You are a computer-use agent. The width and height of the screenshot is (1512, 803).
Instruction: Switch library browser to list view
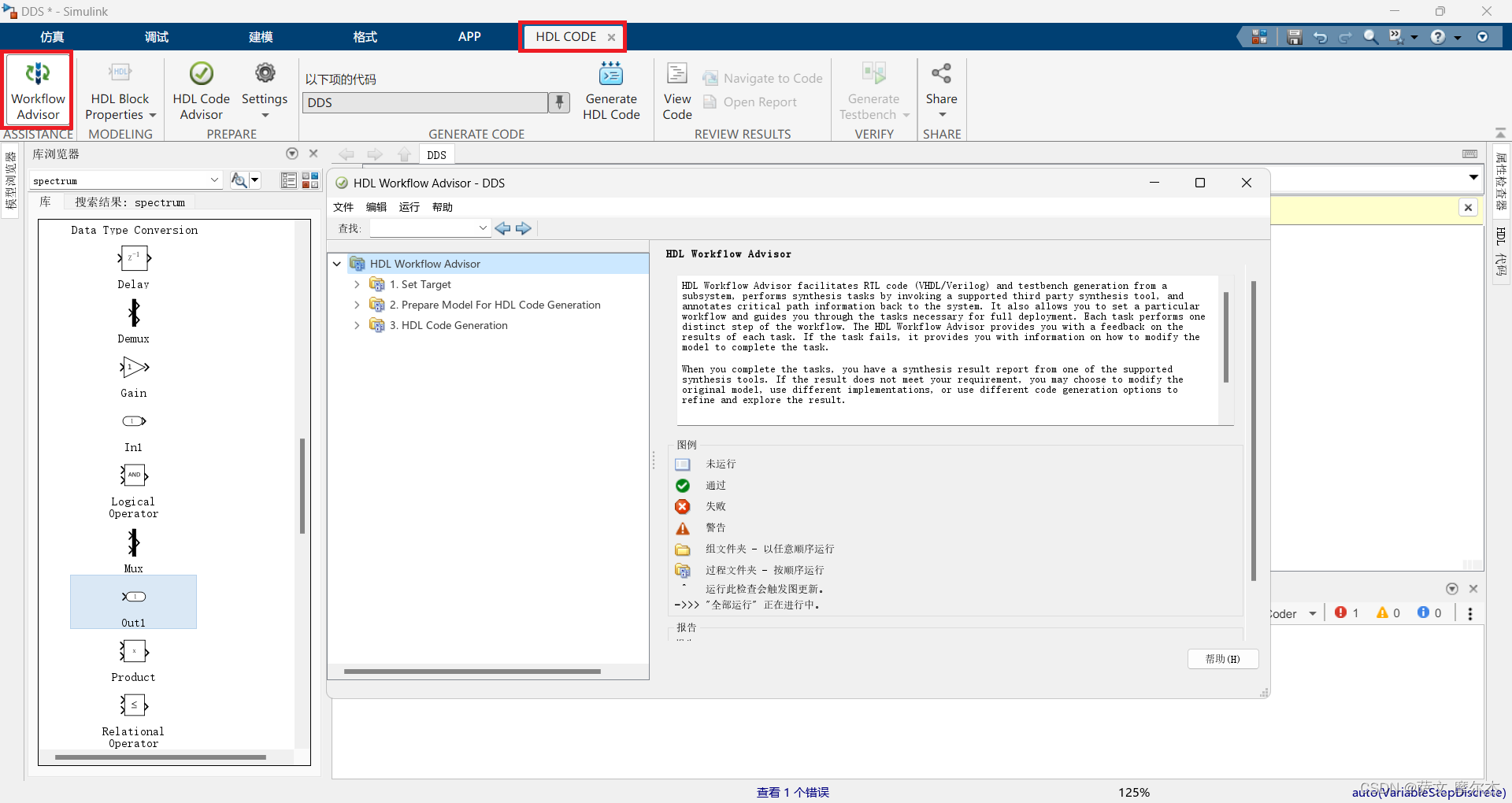tap(289, 180)
